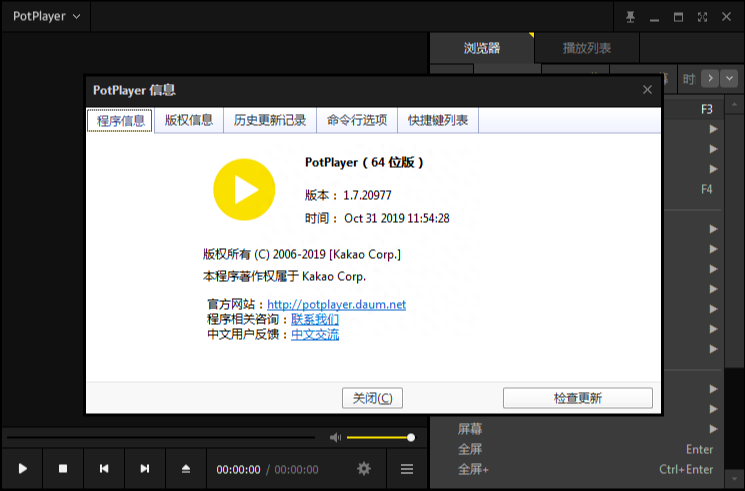Viewport: 745px width, 491px height.
Task: Open the PotPlayer main menu dropdown
Action: (46, 17)
